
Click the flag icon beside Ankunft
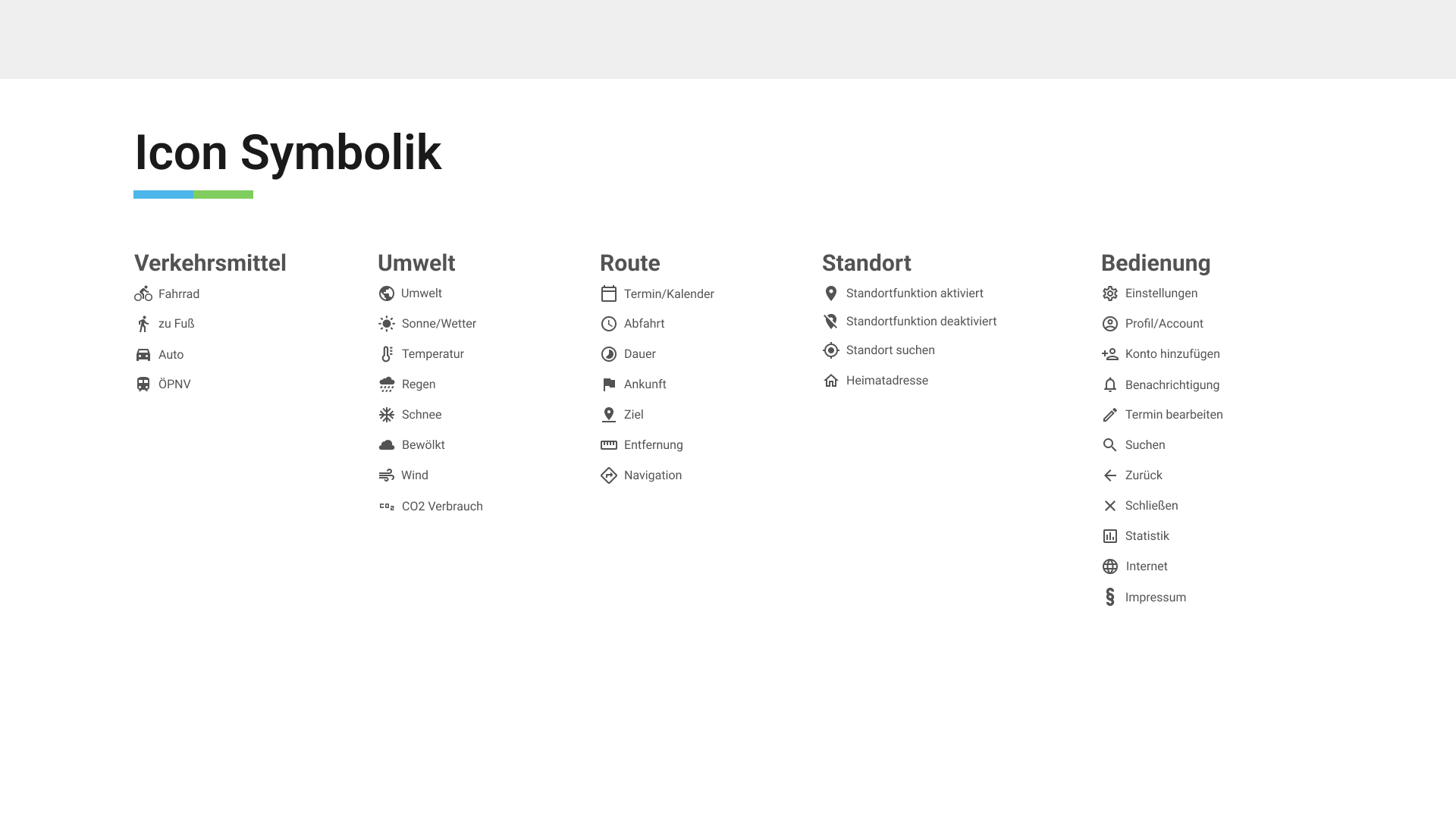point(609,384)
